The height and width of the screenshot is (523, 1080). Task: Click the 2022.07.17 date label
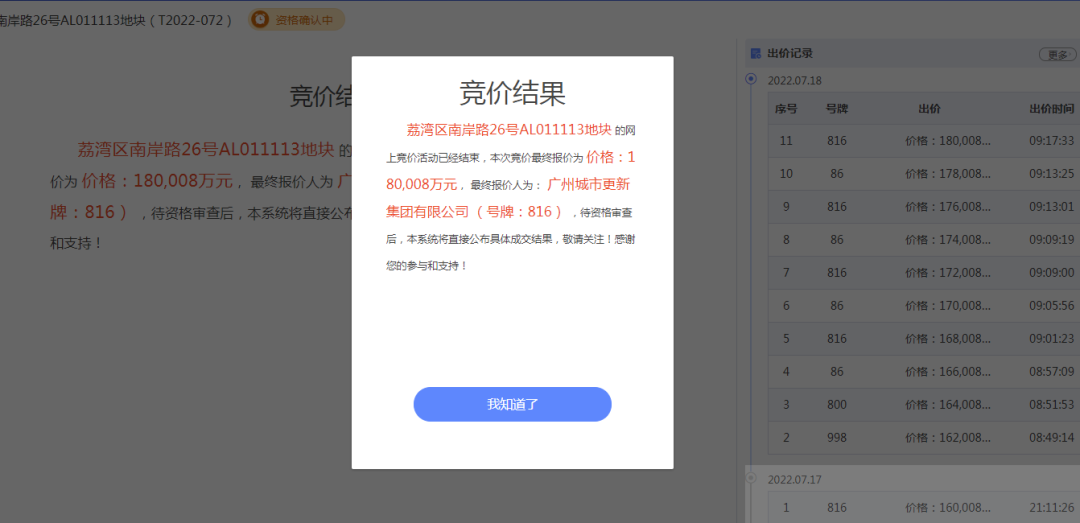point(795,480)
